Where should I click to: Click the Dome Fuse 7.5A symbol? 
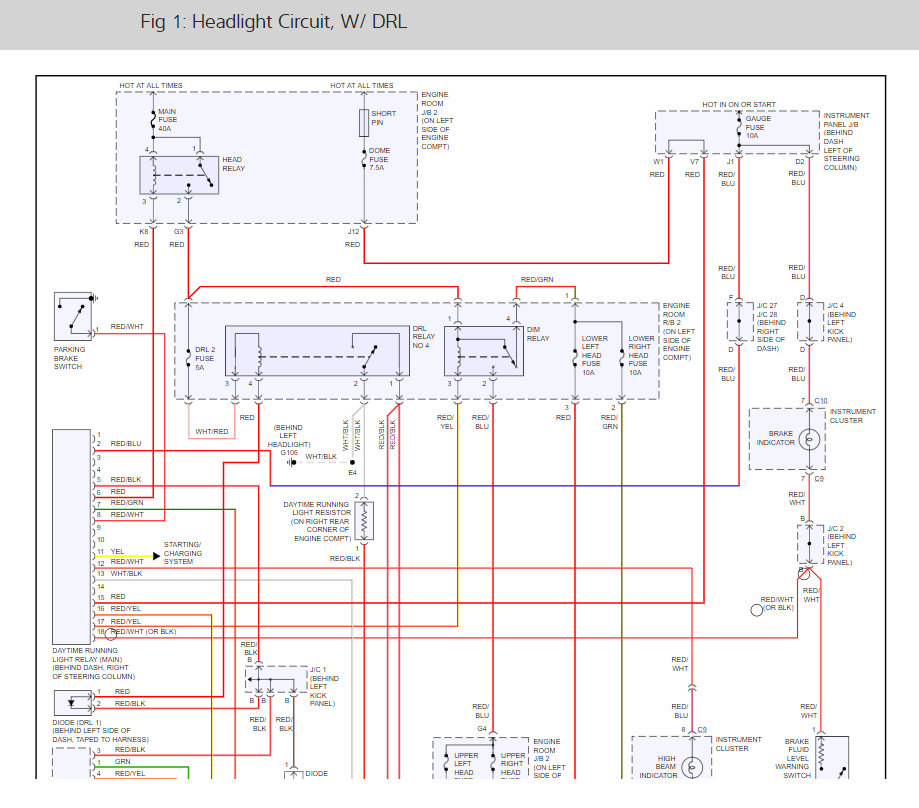(x=364, y=159)
